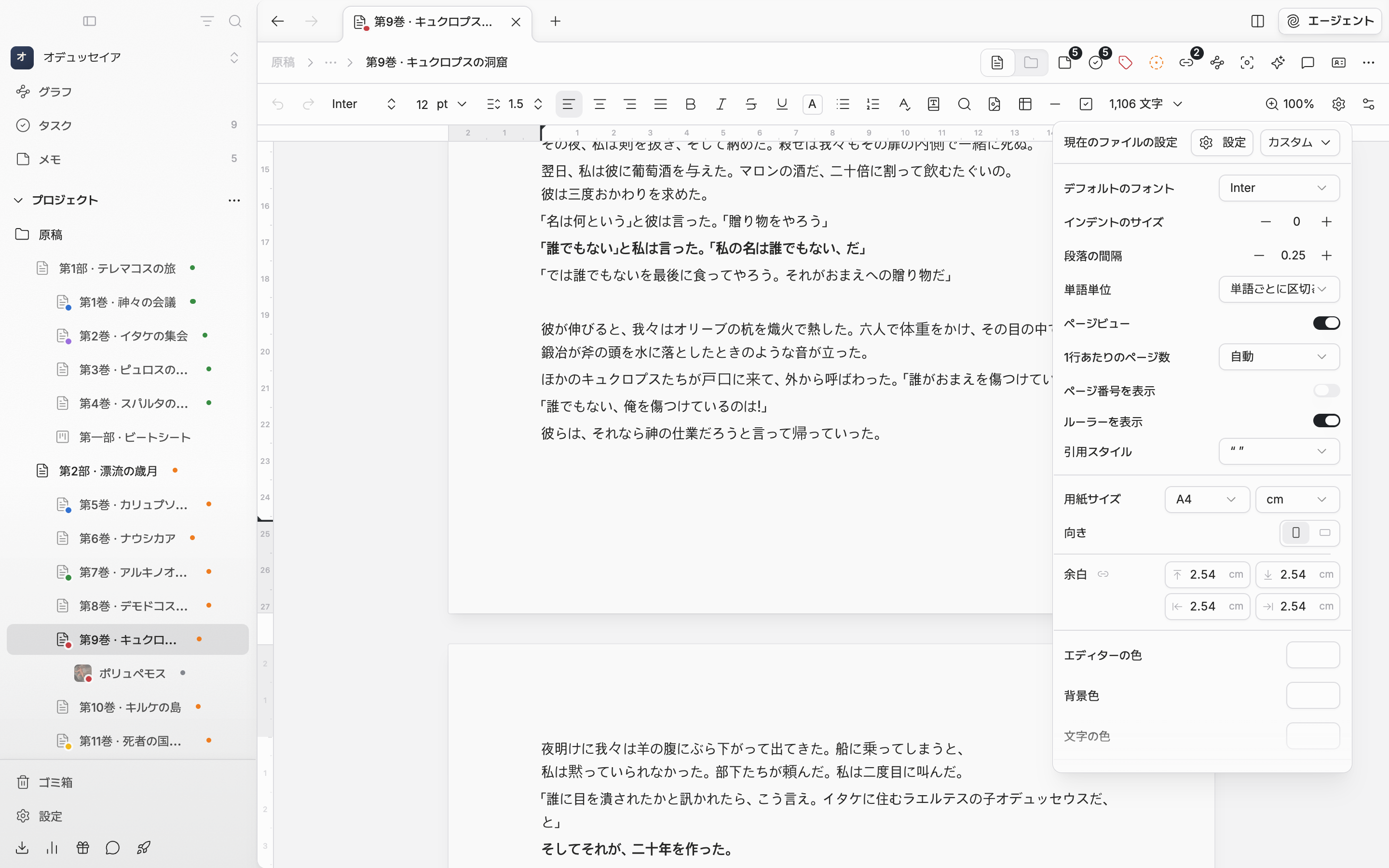The height and width of the screenshot is (868, 1389).
Task: Open the export download icon
Action: [x=22, y=847]
